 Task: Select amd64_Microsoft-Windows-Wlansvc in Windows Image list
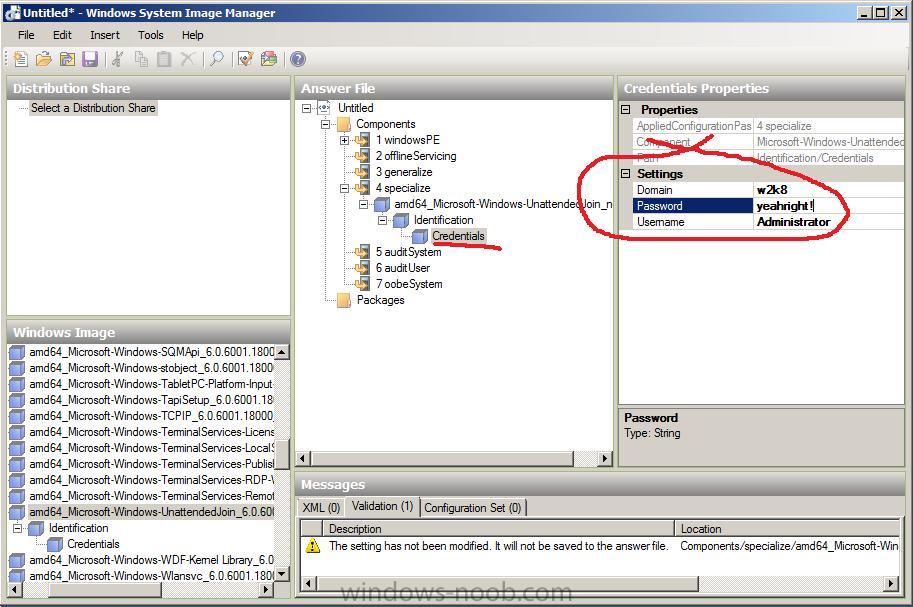pos(151,576)
